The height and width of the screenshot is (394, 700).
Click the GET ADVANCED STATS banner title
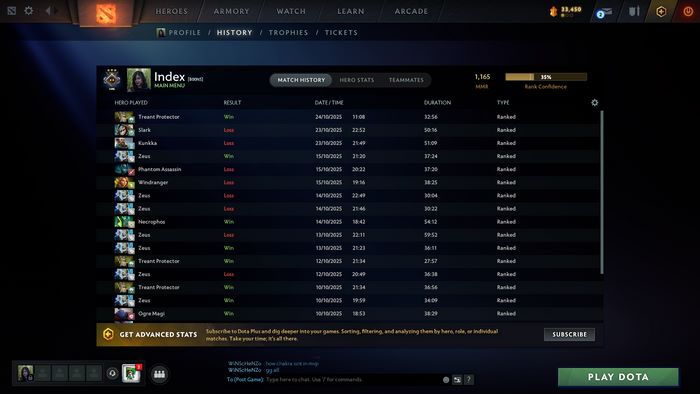click(x=158, y=334)
